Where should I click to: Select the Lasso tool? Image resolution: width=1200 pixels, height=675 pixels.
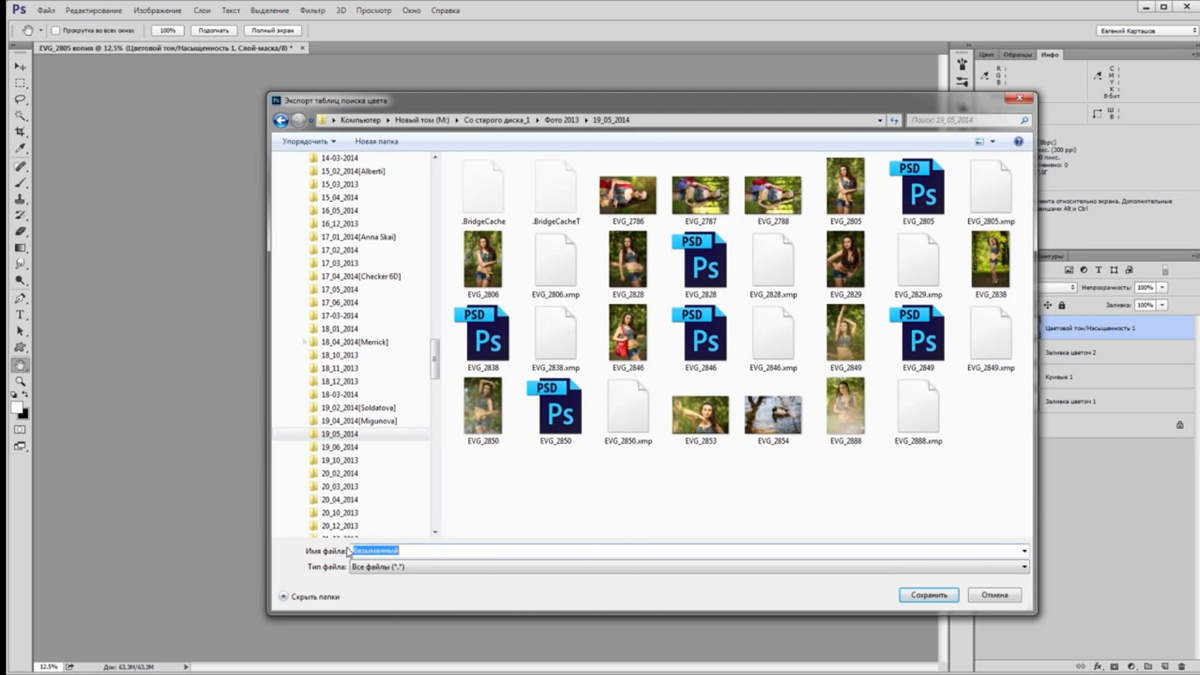coord(20,99)
